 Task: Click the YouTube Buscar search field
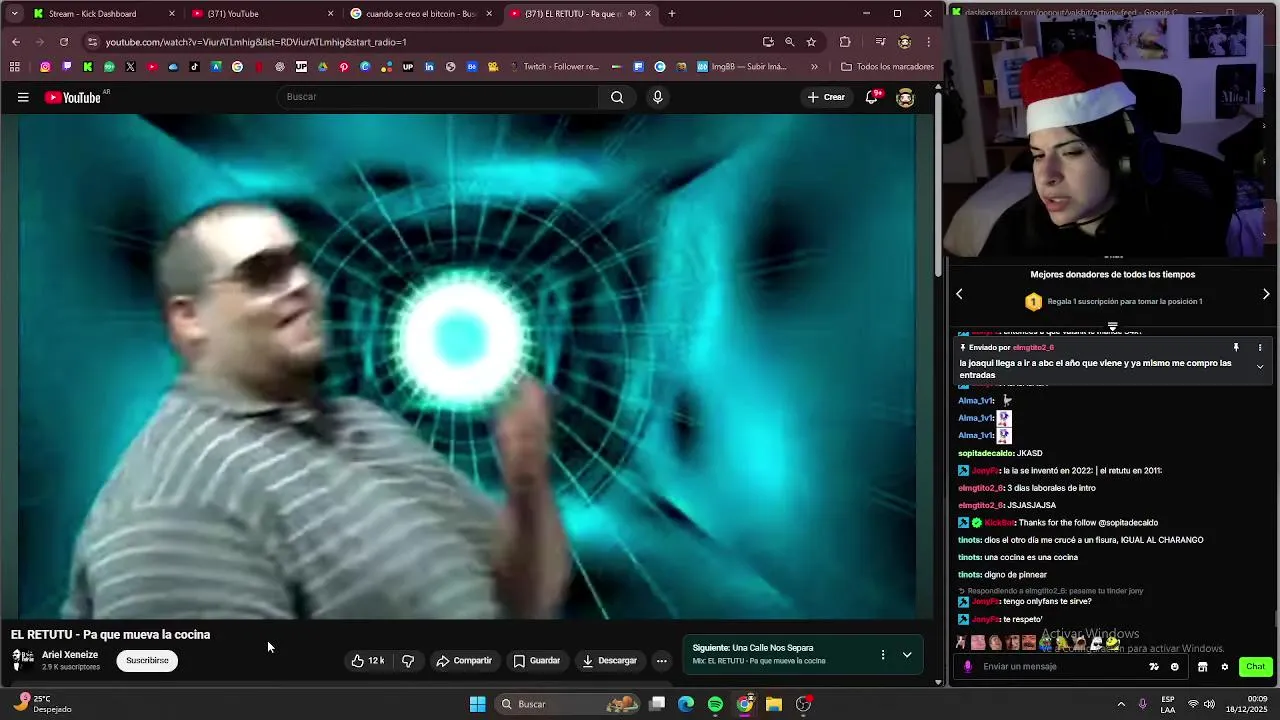[438, 97]
